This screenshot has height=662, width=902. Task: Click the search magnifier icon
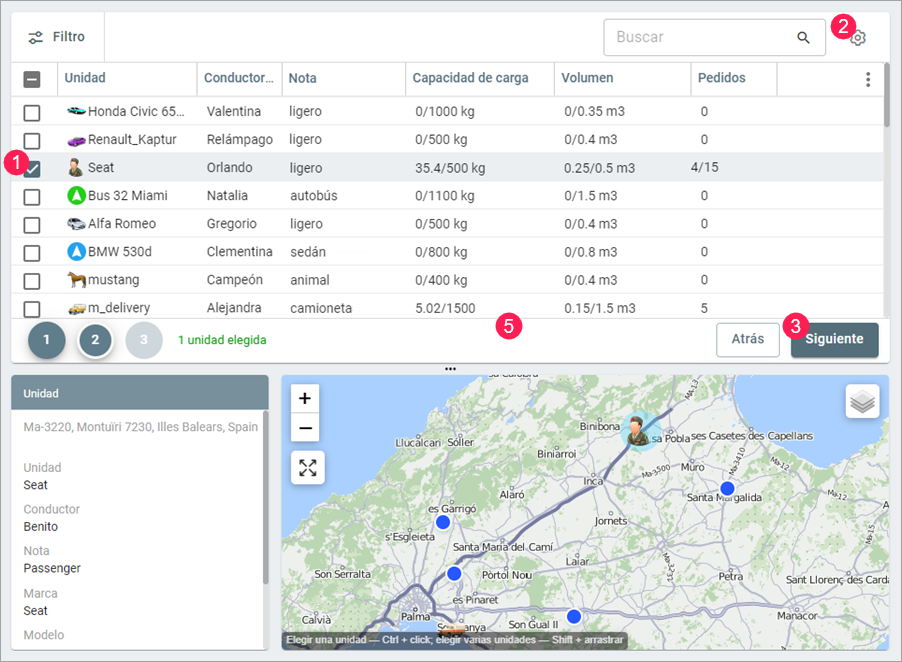pyautogui.click(x=803, y=38)
